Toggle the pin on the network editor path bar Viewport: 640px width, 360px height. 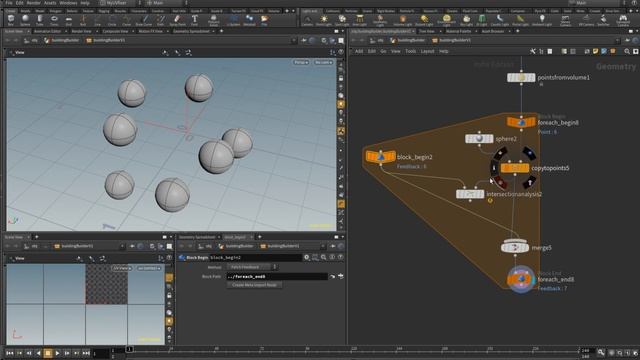627,40
